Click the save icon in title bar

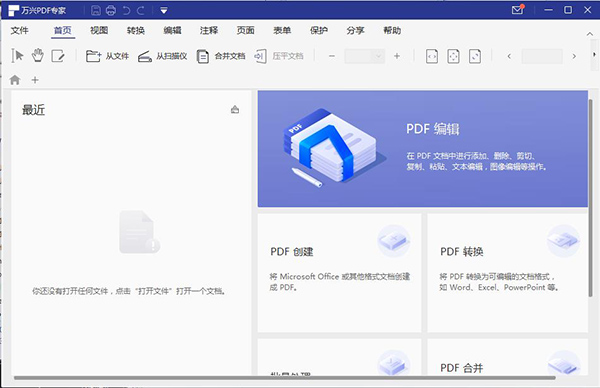point(96,10)
